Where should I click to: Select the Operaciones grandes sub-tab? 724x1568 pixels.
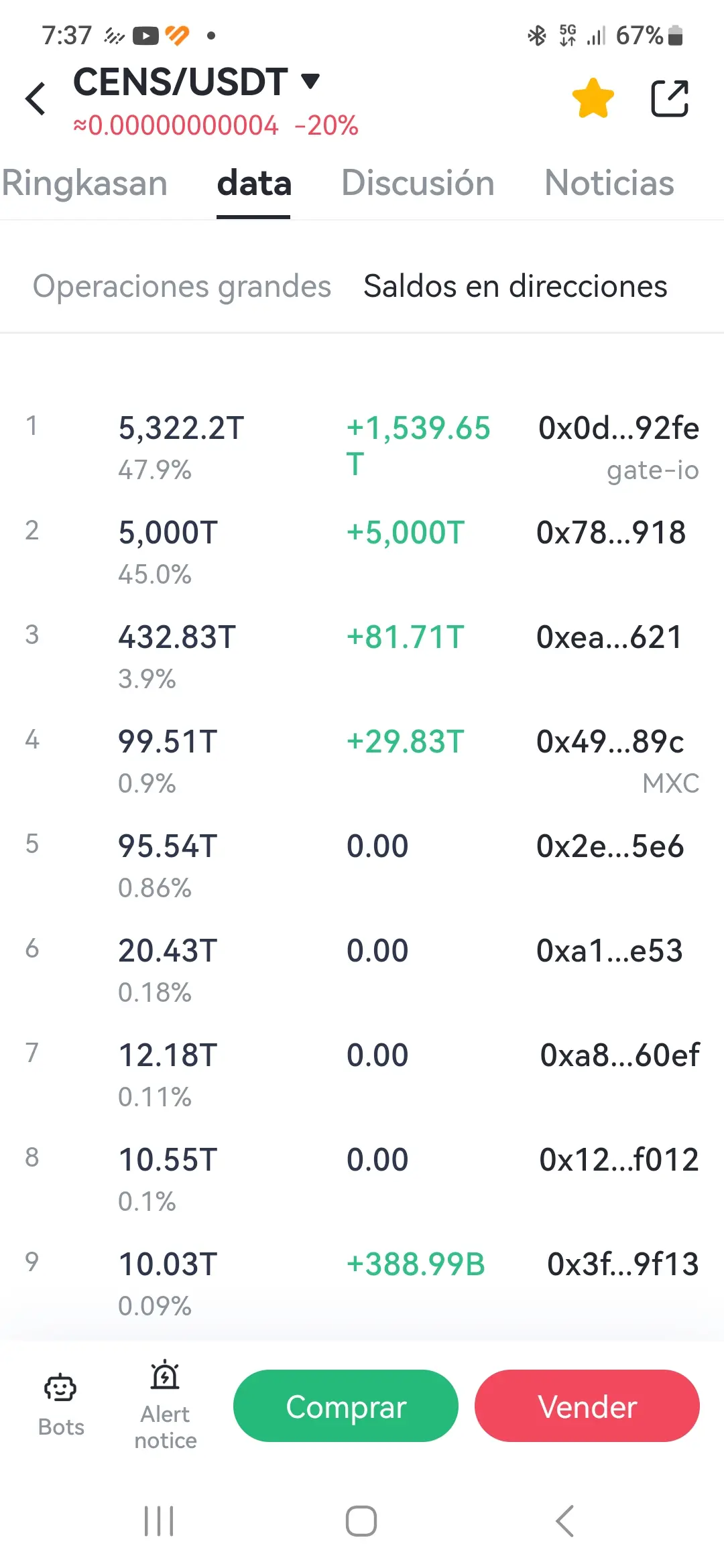coord(182,286)
